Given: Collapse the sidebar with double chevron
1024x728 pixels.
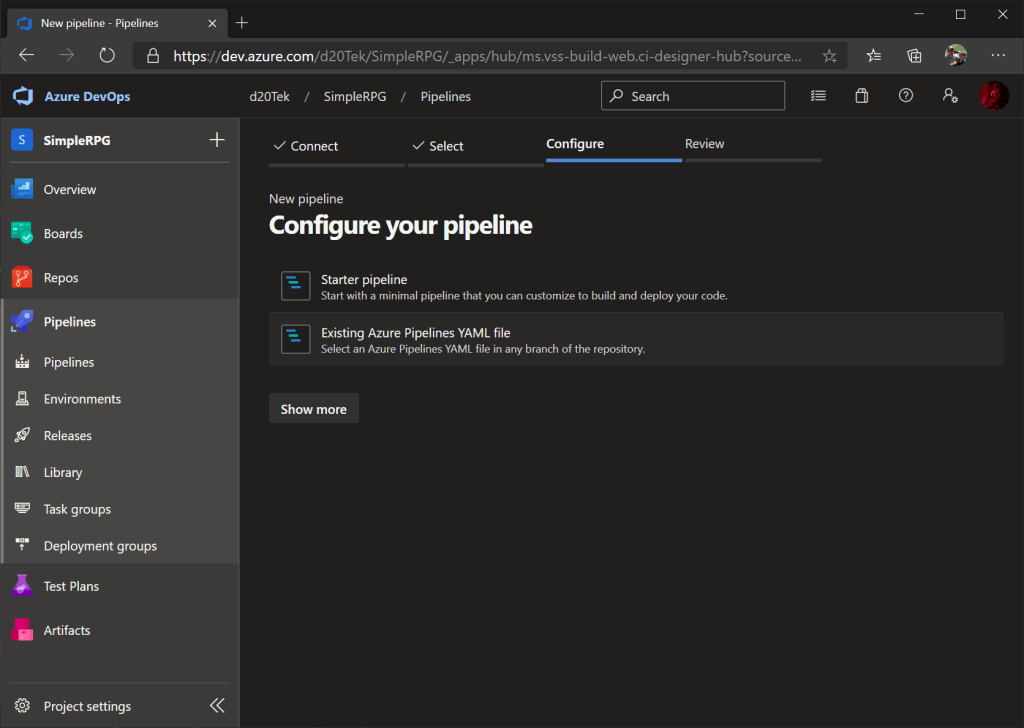Looking at the screenshot, I should tap(217, 706).
